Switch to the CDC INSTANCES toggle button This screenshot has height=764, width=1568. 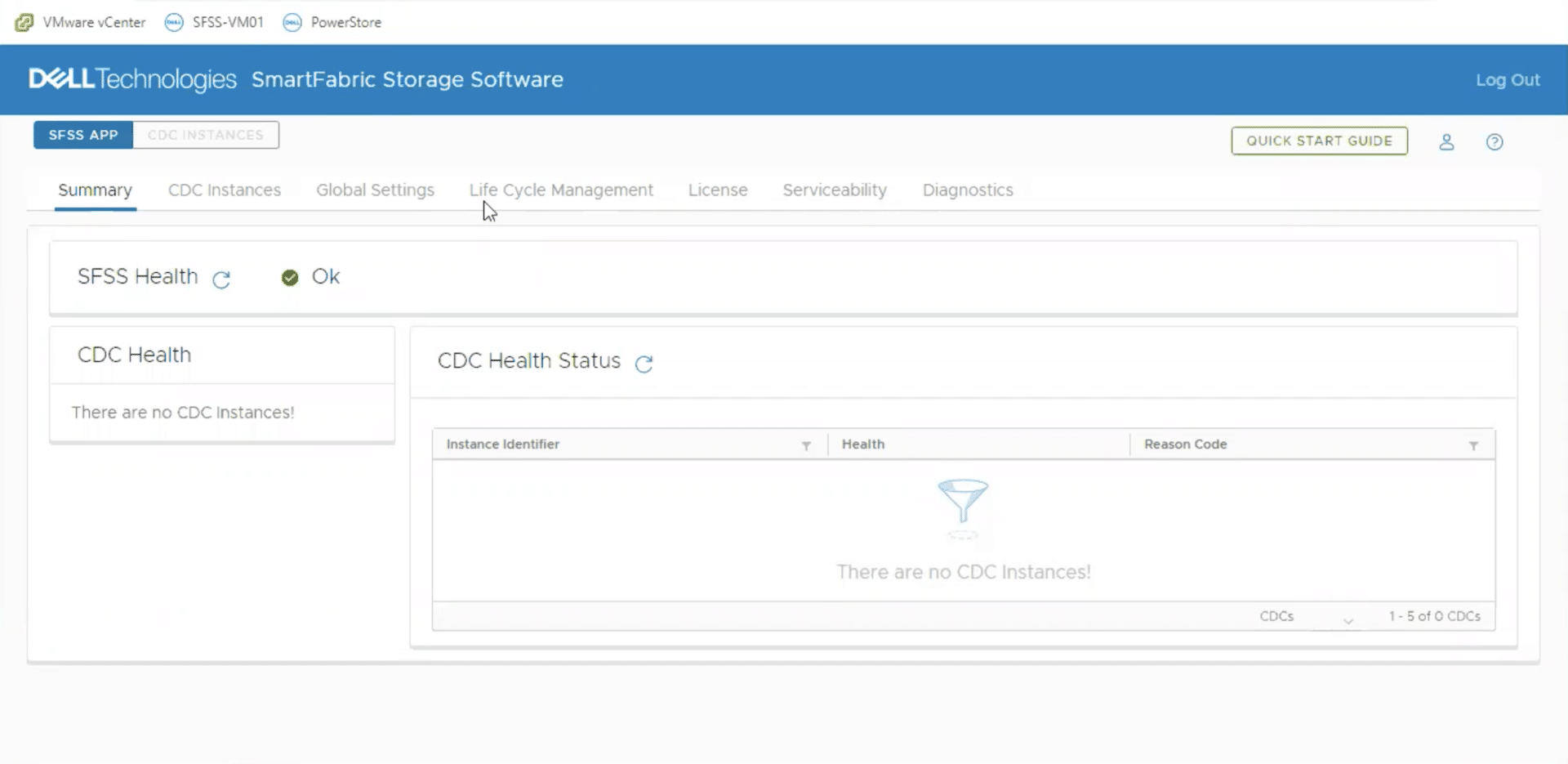[x=206, y=135]
